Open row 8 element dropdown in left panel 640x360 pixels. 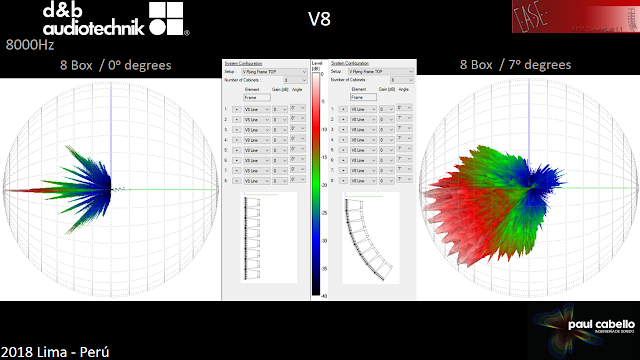pyautogui.click(x=257, y=181)
